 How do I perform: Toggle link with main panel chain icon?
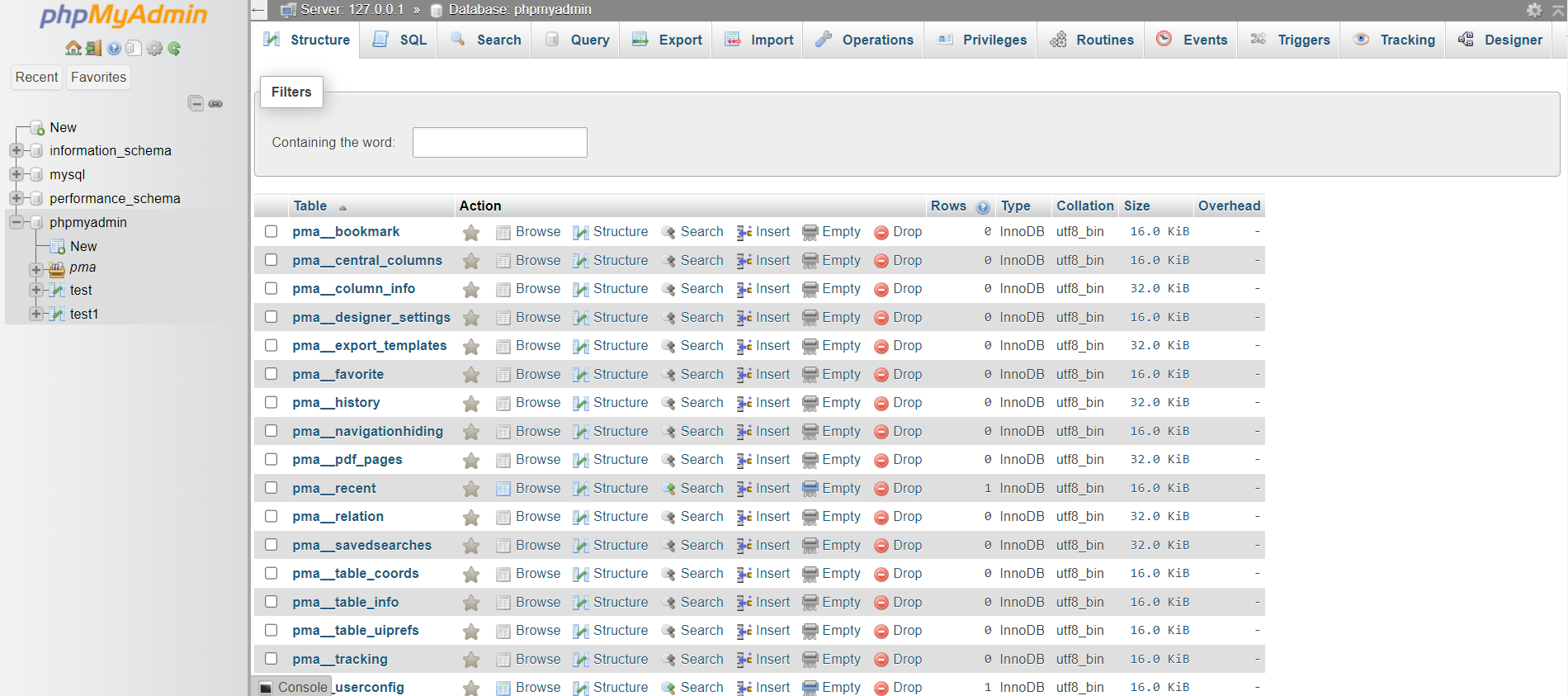[215, 103]
